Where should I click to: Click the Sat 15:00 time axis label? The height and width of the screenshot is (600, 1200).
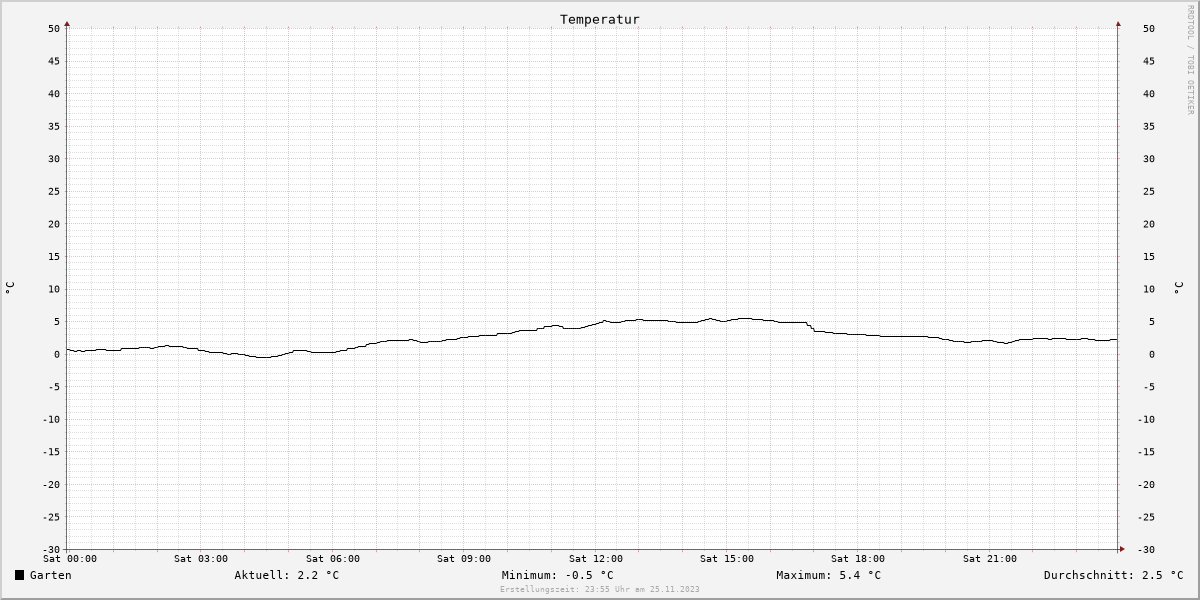(727, 559)
